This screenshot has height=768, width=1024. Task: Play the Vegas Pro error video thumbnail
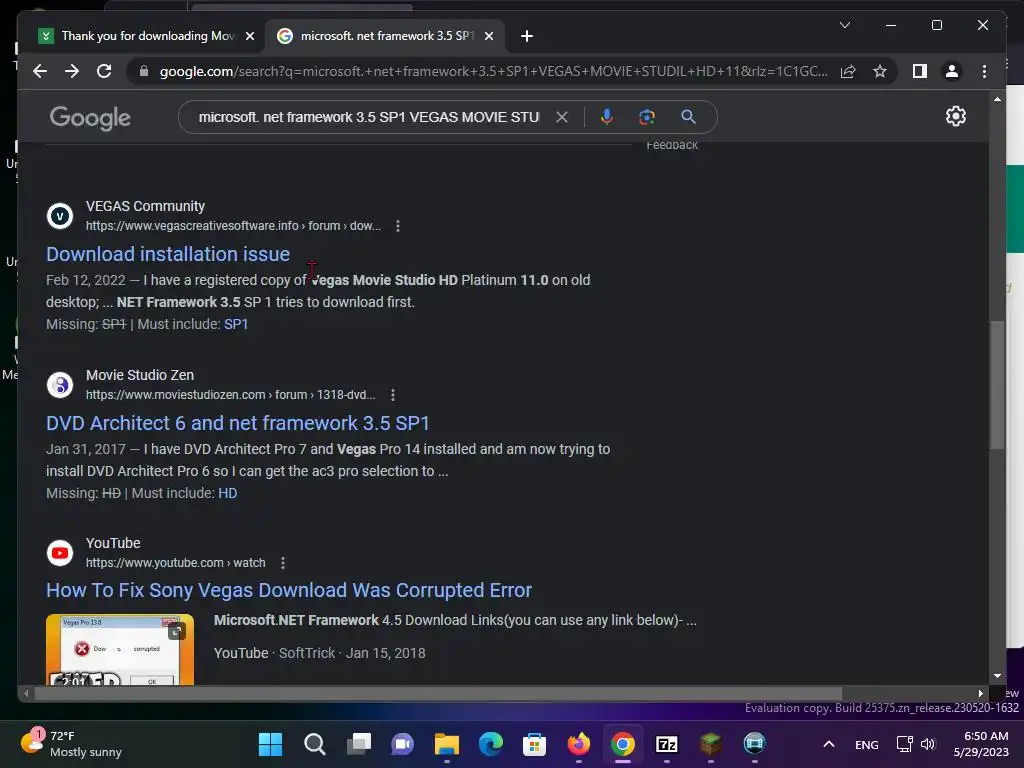120,649
